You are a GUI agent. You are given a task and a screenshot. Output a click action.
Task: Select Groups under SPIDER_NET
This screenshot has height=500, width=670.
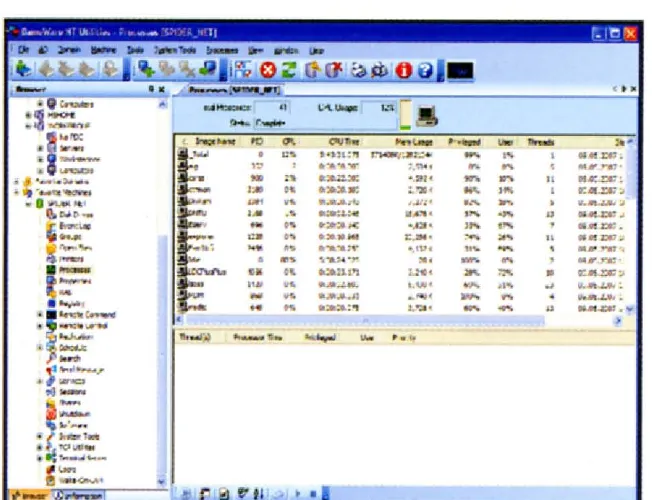point(71,237)
